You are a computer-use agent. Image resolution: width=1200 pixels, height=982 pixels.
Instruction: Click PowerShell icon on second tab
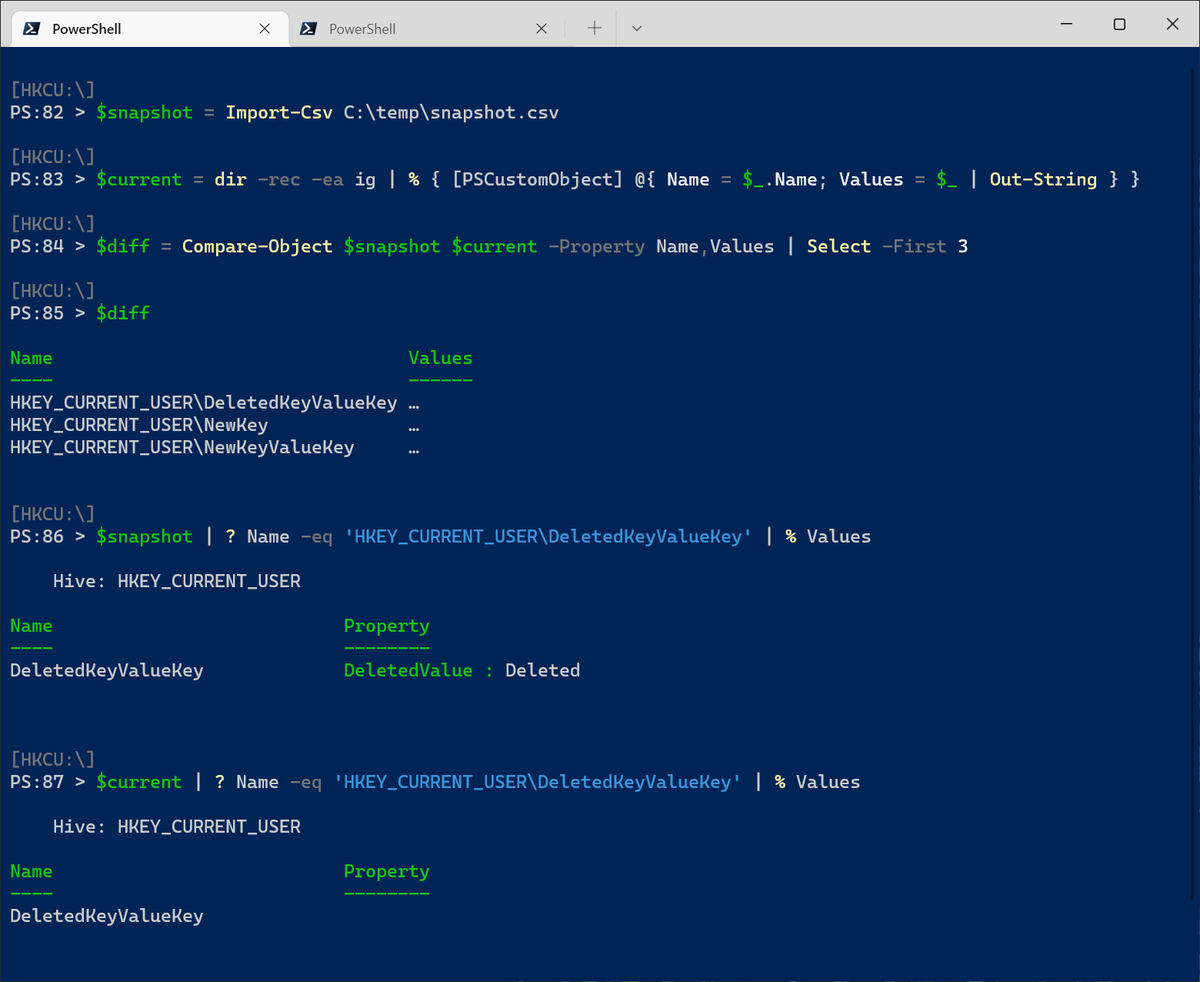tap(309, 28)
